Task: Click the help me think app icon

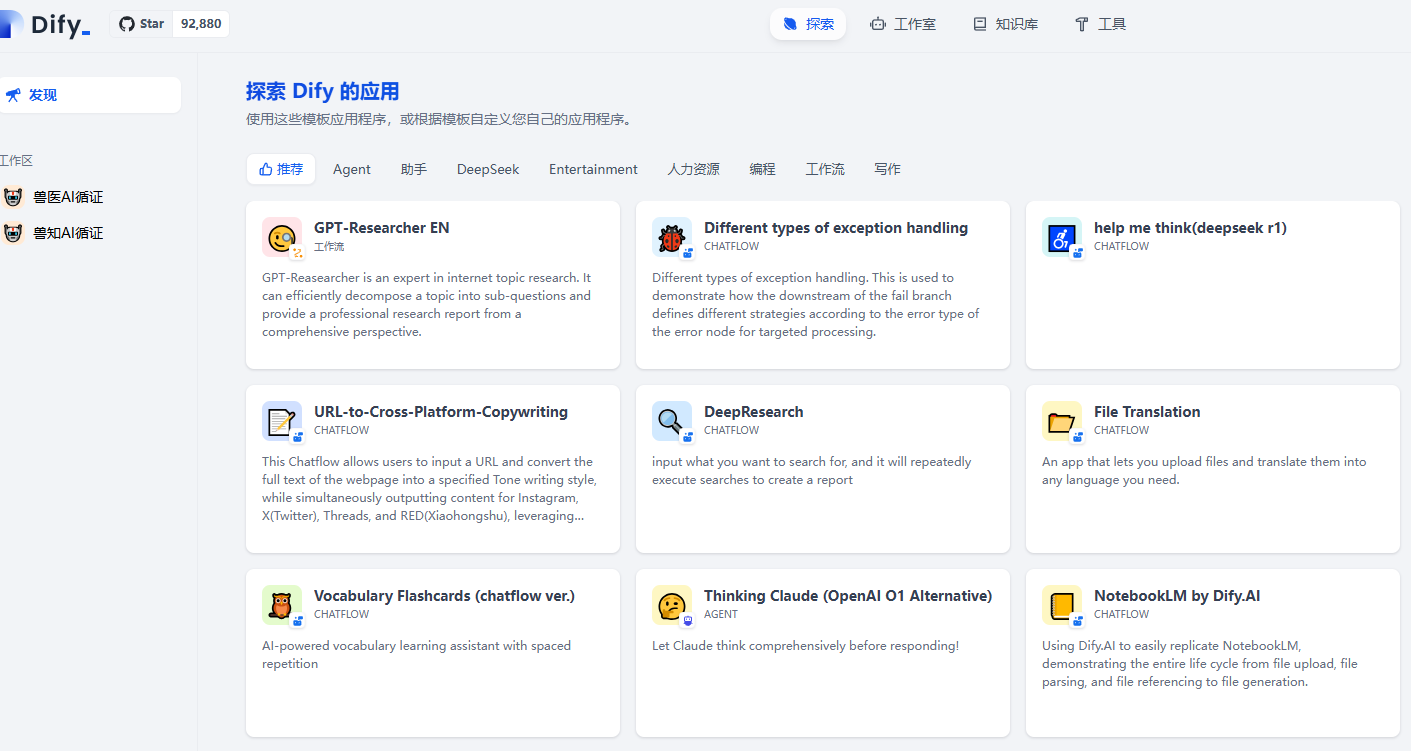Action: click(x=1062, y=237)
